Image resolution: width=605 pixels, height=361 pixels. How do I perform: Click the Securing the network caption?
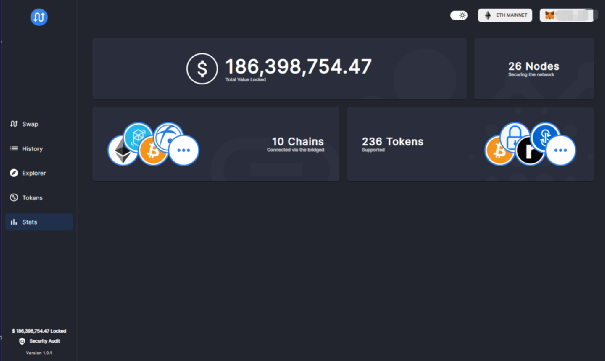pyautogui.click(x=531, y=74)
